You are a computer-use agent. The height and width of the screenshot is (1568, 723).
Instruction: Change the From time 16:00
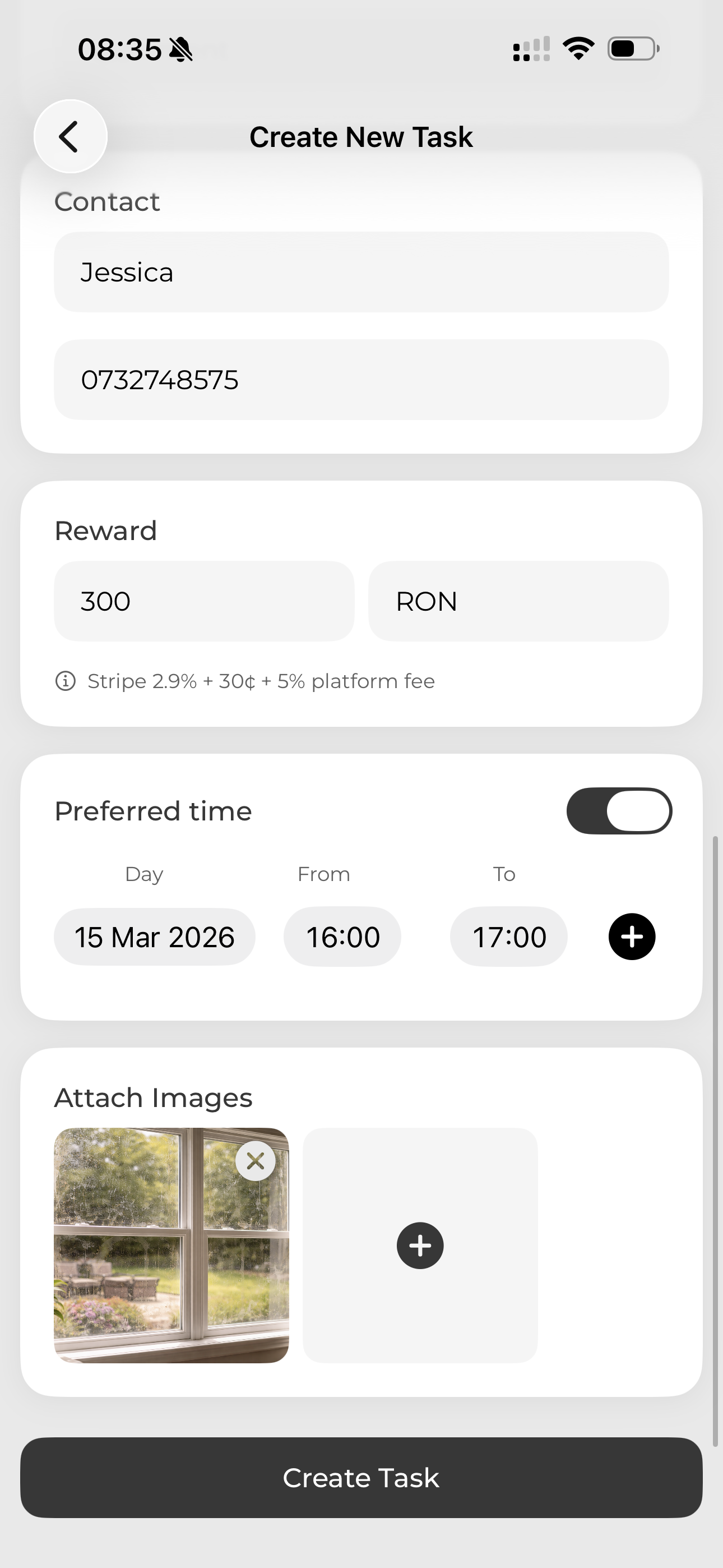(342, 937)
